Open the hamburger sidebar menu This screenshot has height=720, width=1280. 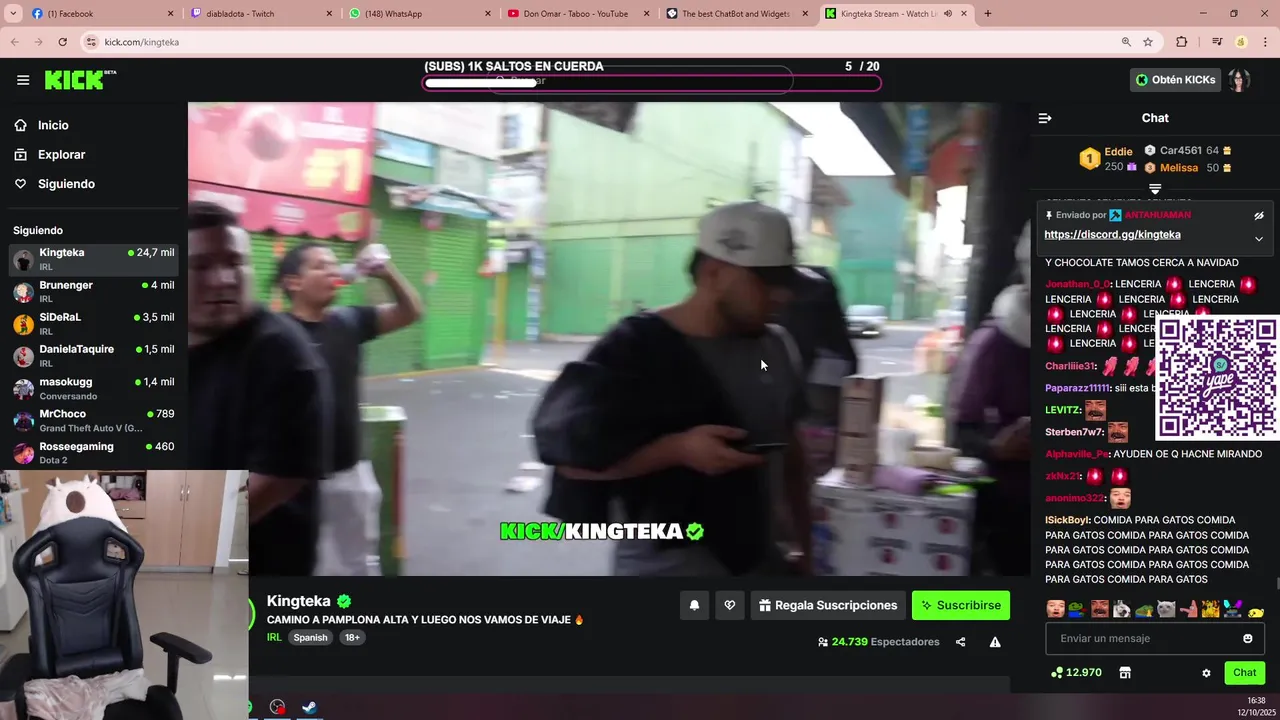click(23, 80)
